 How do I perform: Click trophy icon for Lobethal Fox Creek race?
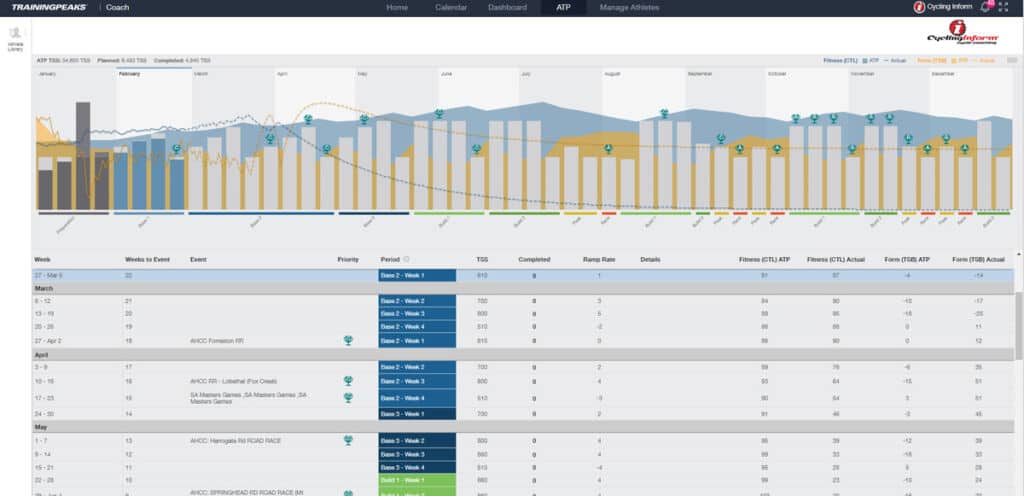347,381
